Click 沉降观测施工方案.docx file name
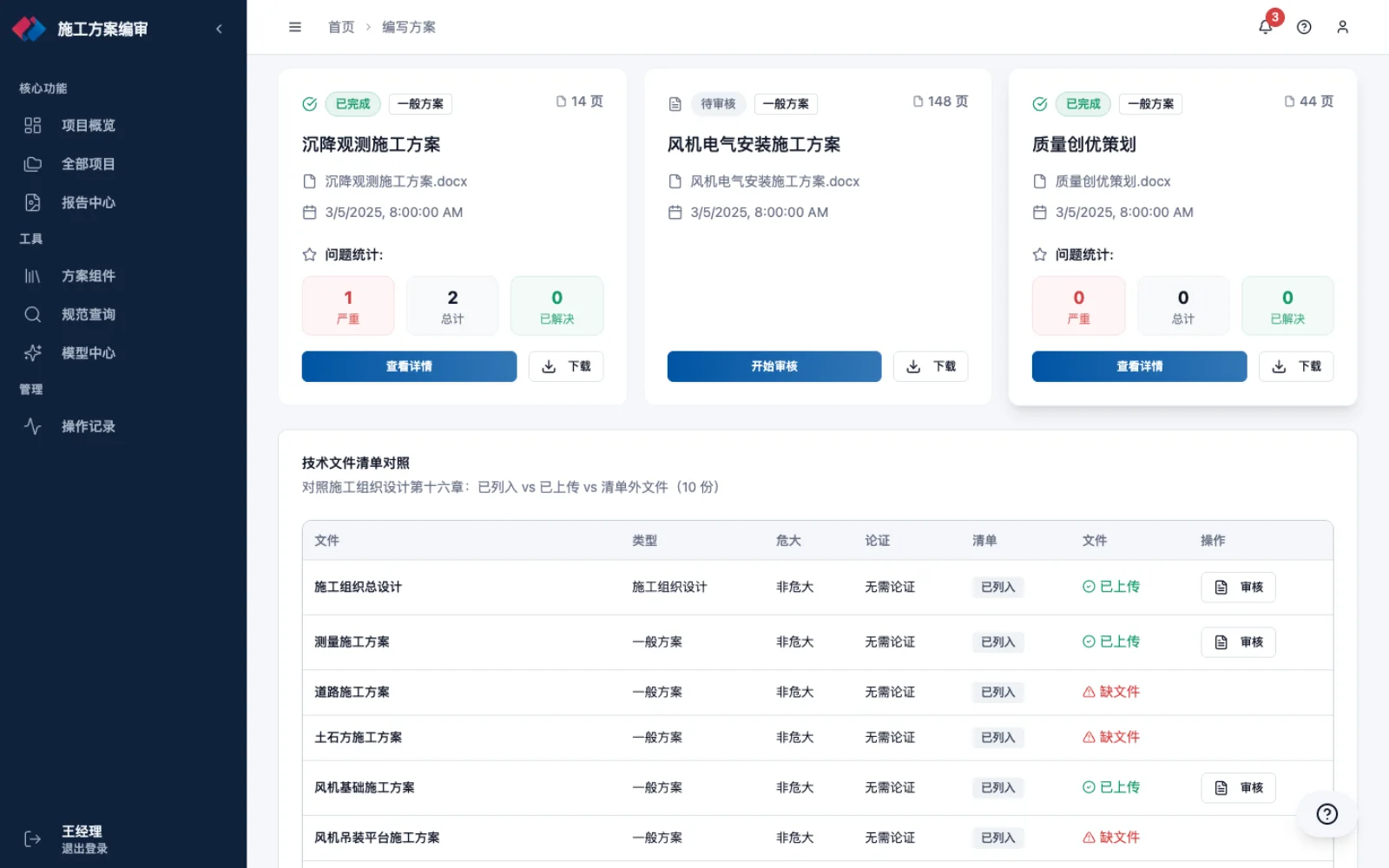The image size is (1389, 868). tap(396, 181)
